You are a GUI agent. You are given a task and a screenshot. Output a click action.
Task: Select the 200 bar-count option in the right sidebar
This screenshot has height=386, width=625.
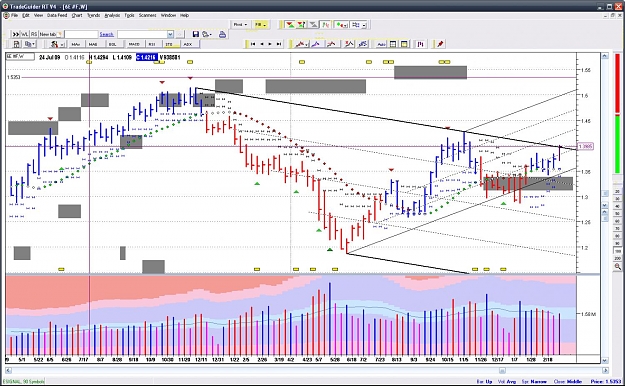(618, 258)
